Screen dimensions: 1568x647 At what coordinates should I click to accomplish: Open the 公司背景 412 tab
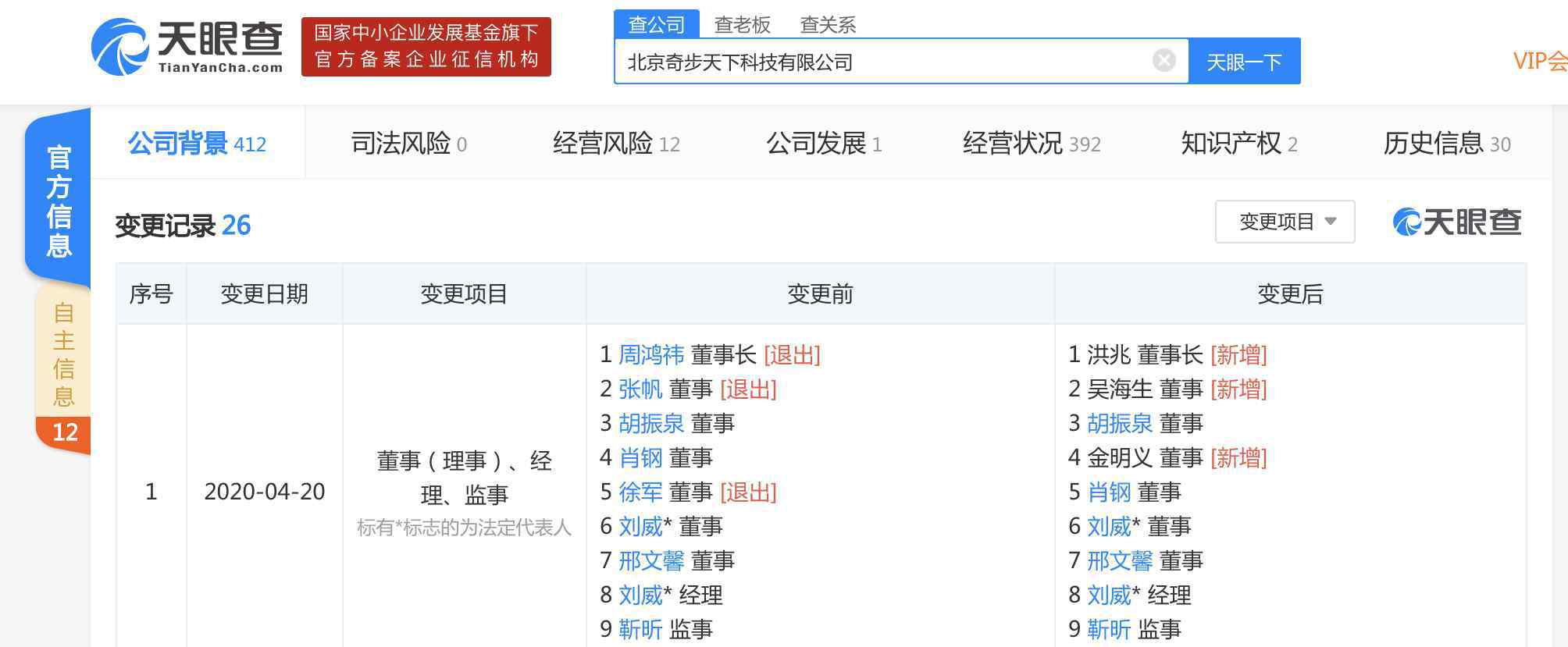(197, 144)
